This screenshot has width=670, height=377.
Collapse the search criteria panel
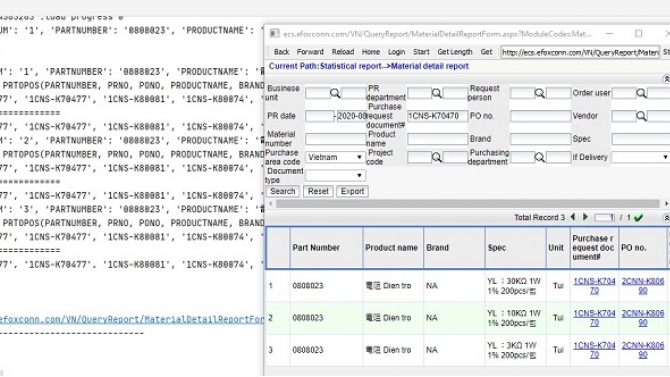tap(666, 79)
